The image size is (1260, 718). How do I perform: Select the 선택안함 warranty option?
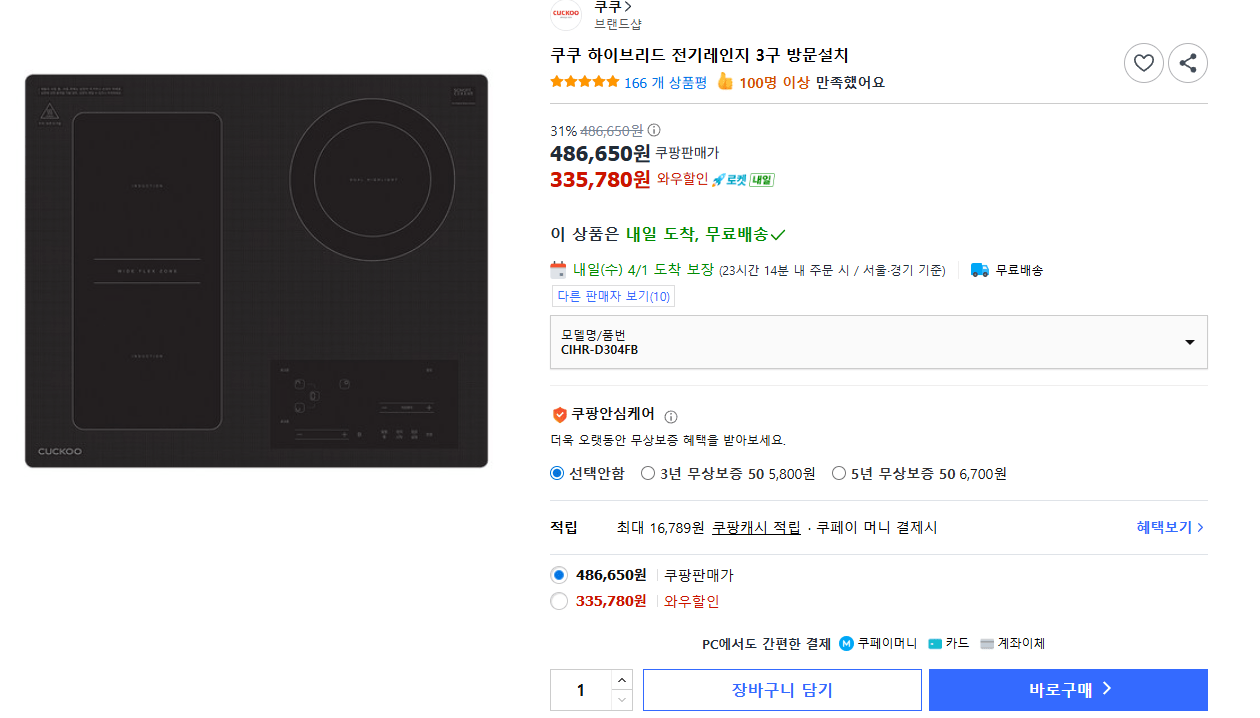556,472
